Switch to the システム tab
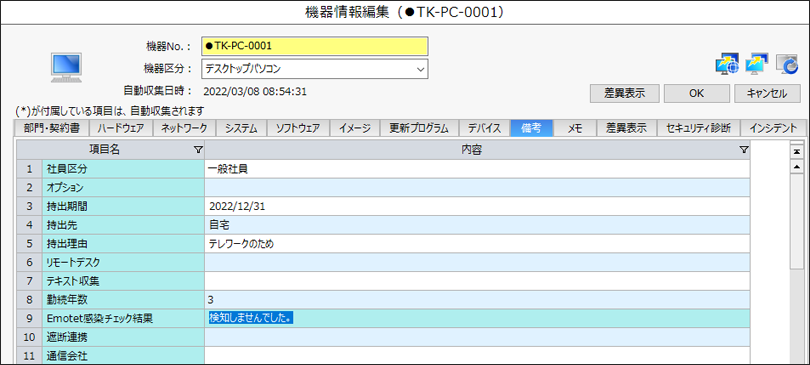Viewport: 810px width, 365px height. click(x=242, y=128)
